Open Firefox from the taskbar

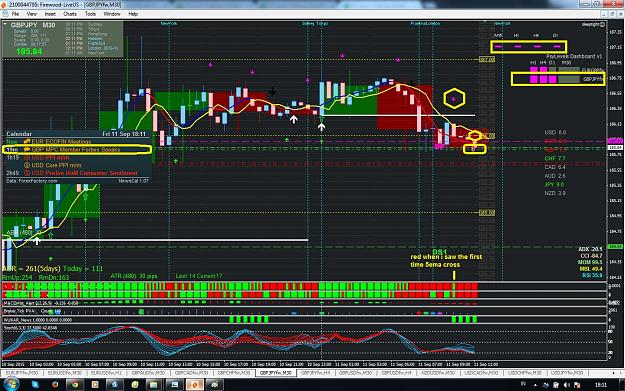coord(55,385)
